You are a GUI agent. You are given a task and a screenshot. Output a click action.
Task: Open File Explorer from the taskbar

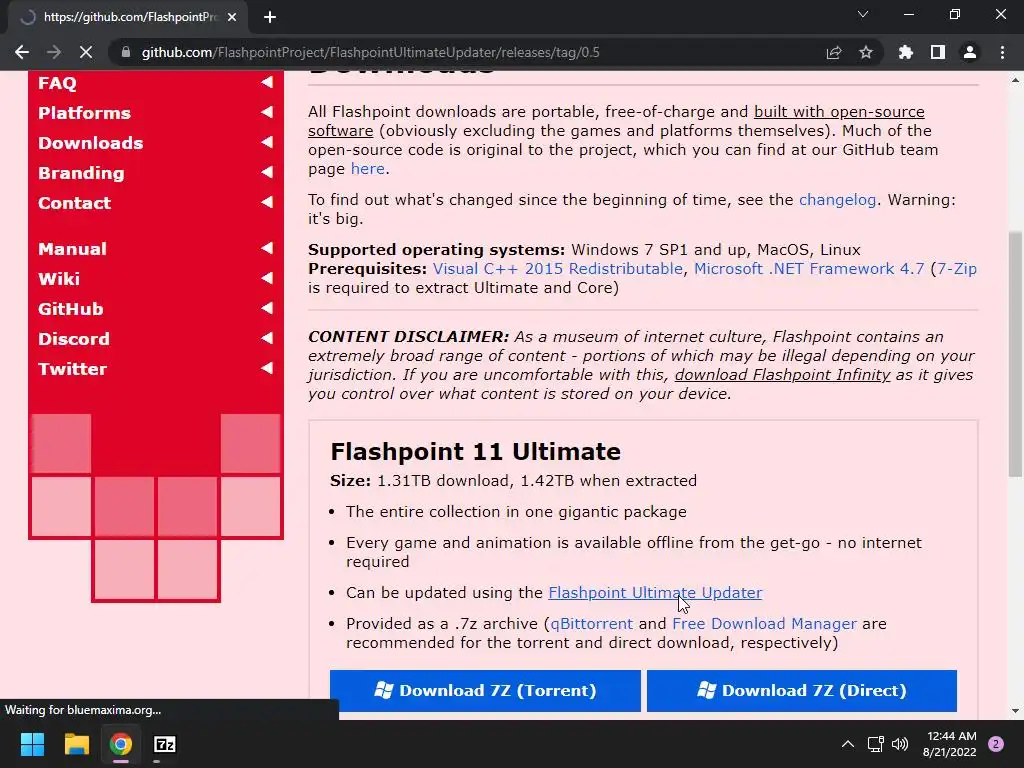pos(76,744)
